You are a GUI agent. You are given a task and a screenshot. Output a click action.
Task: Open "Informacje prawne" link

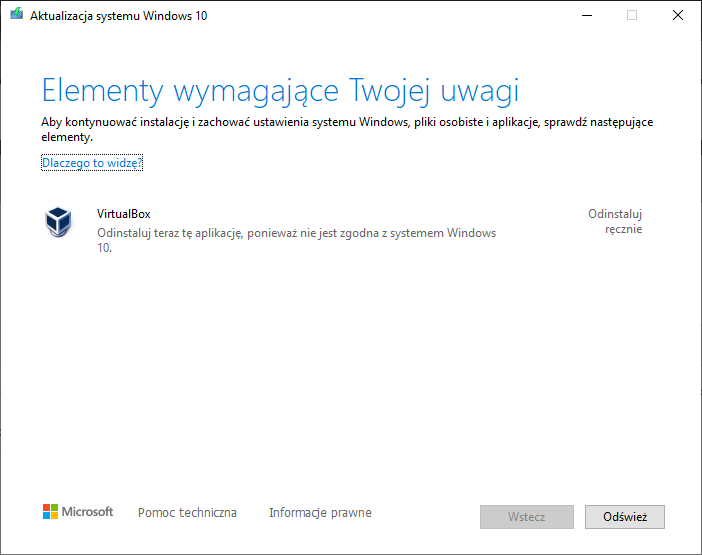pyautogui.click(x=320, y=512)
